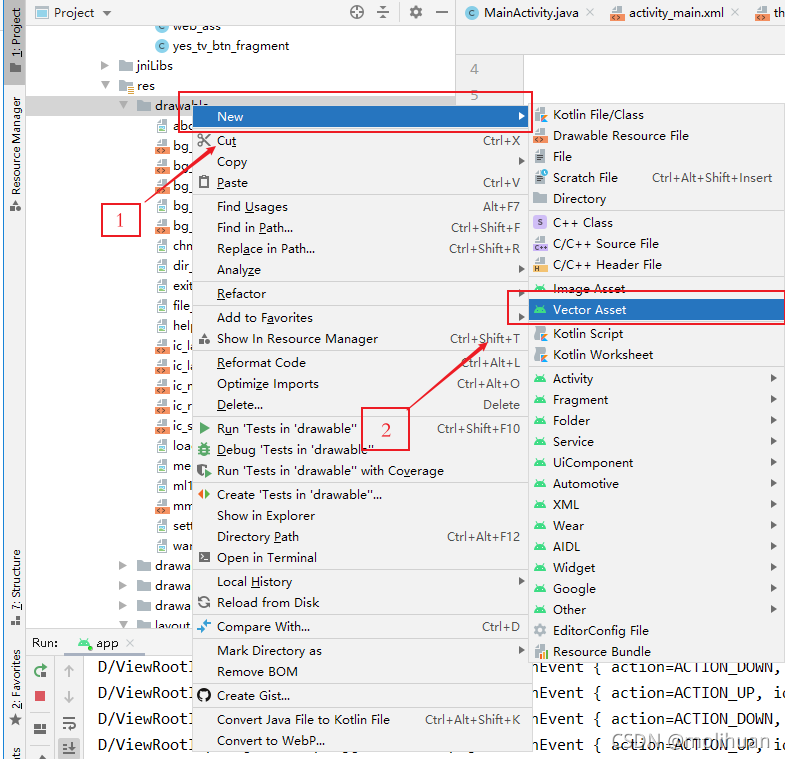Choose Find Usages menu item
The width and height of the screenshot is (785, 759).
tap(360, 206)
